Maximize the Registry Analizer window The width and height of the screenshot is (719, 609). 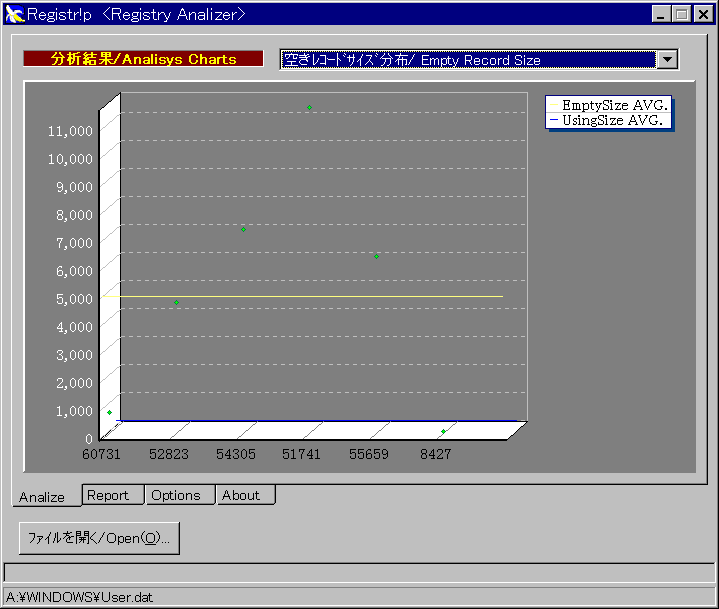pos(681,14)
